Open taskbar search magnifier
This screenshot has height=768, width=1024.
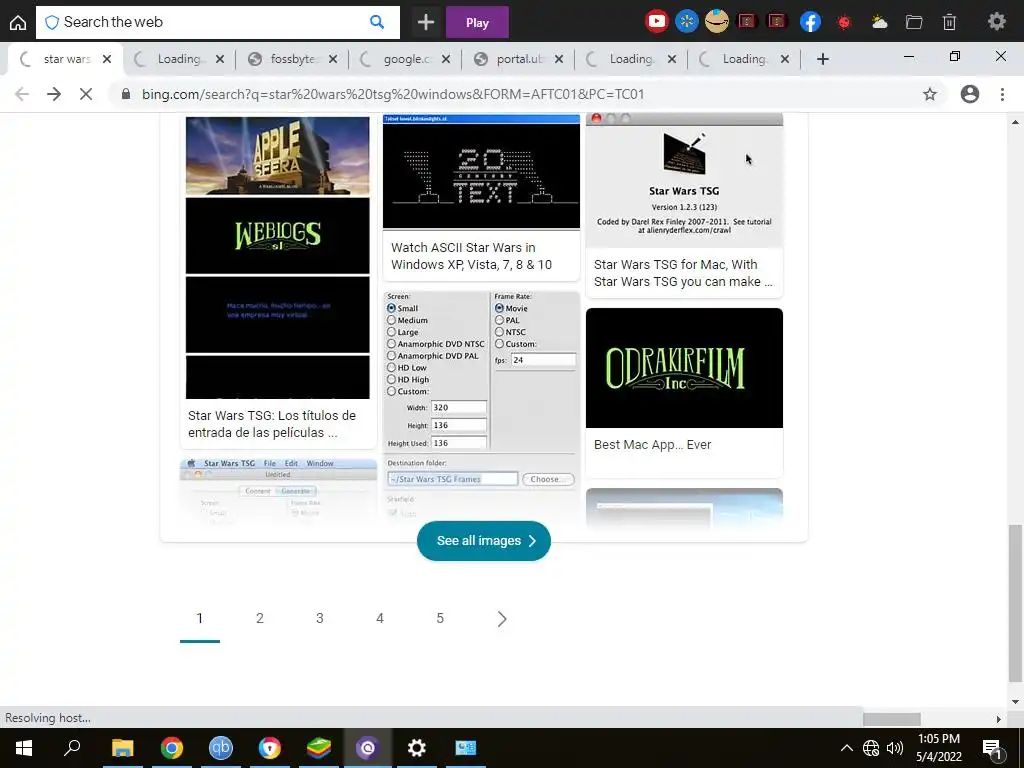pyautogui.click(x=72, y=748)
